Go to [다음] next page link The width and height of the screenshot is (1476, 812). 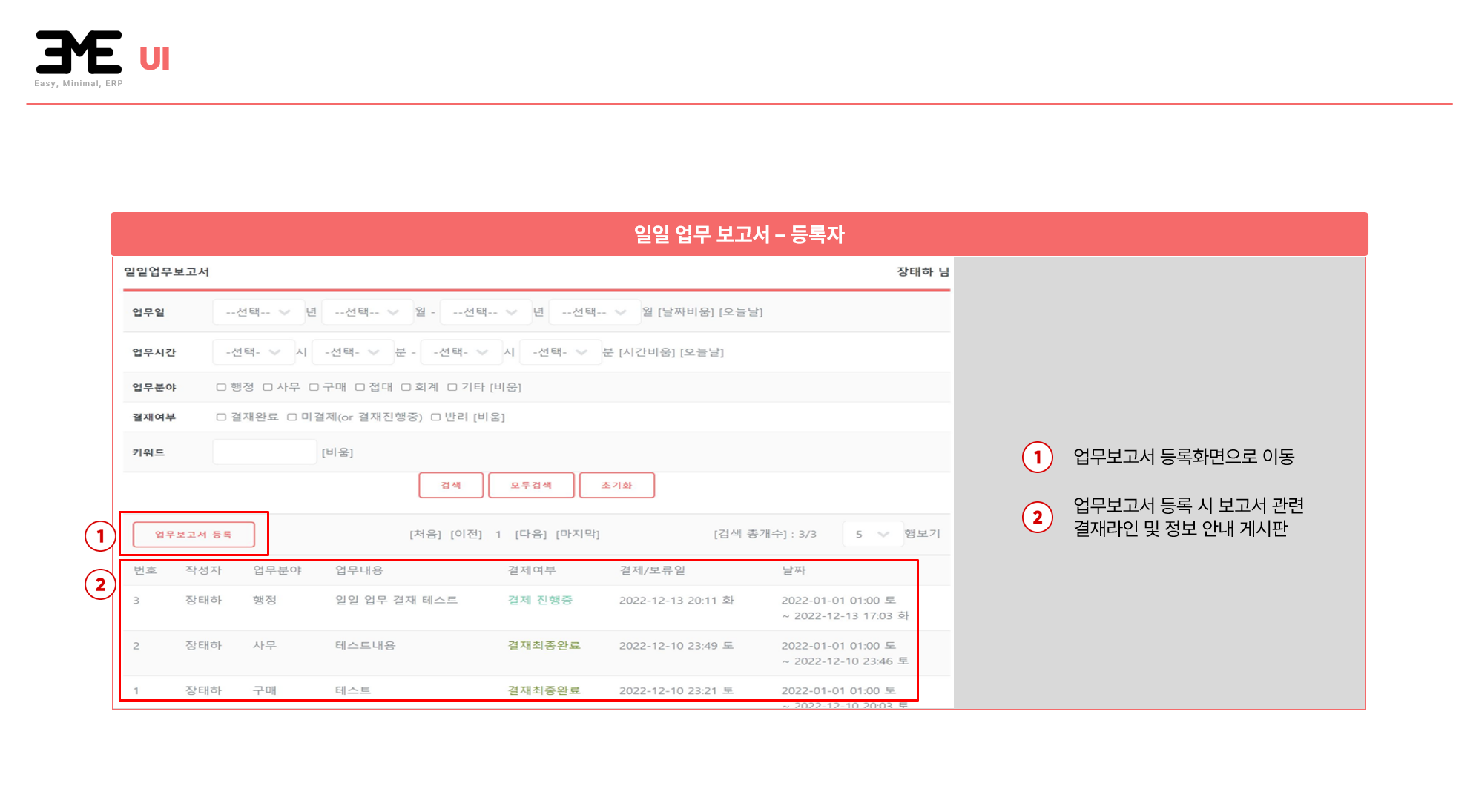[531, 534]
